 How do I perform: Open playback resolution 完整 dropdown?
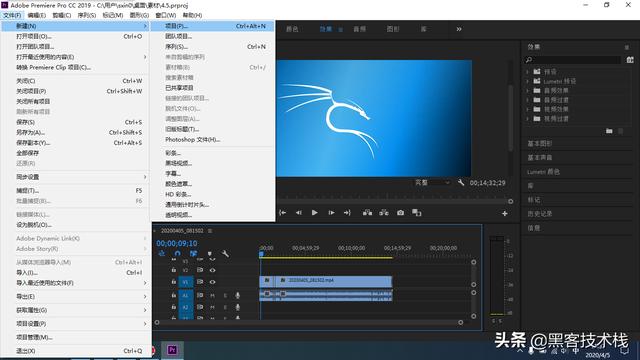(432, 182)
